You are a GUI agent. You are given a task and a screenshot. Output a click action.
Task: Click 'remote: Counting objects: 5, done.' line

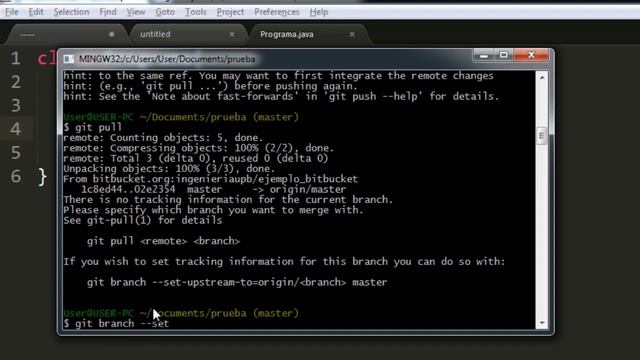tap(163, 138)
